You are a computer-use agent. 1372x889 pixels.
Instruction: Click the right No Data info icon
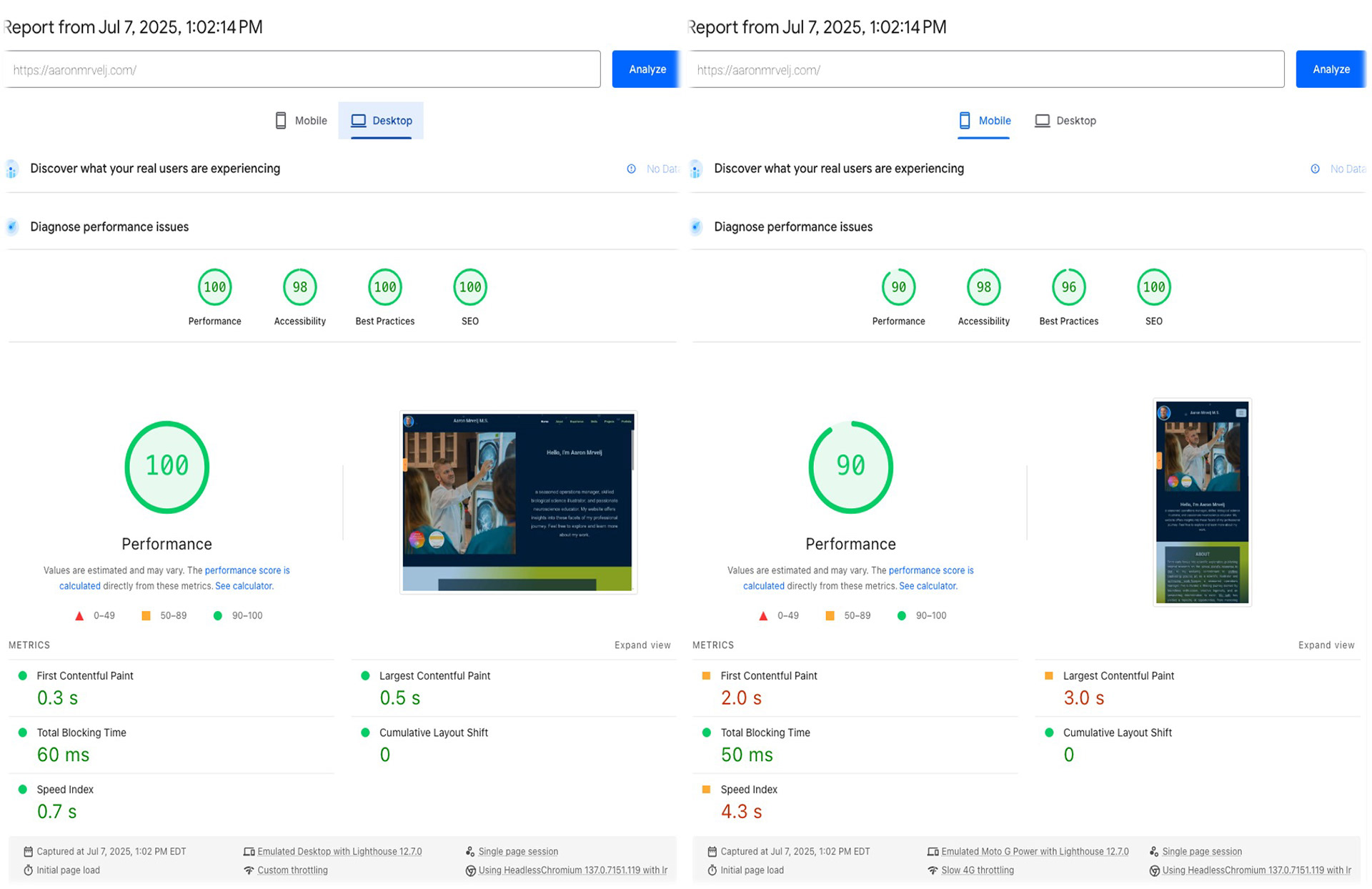coord(1315,169)
